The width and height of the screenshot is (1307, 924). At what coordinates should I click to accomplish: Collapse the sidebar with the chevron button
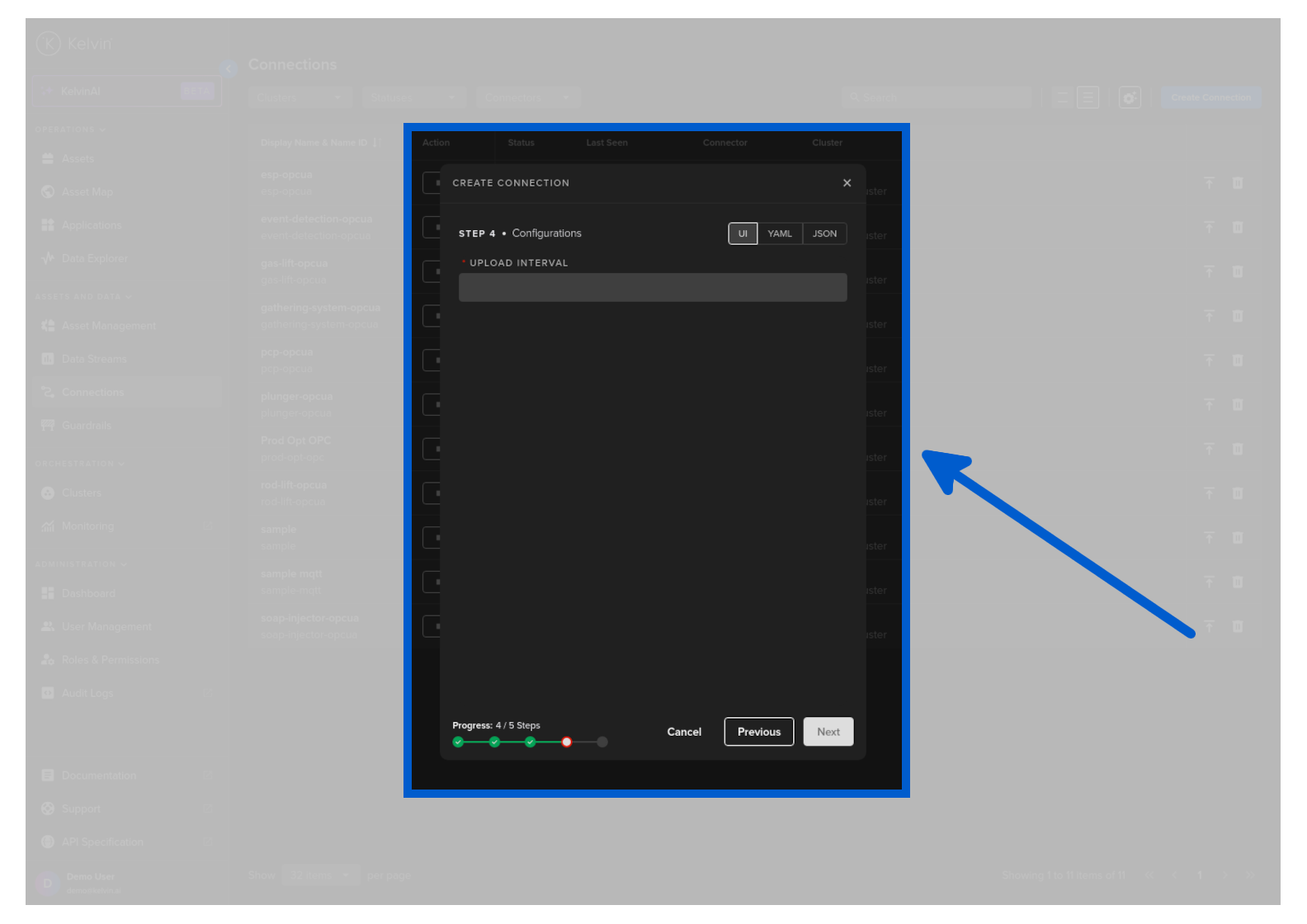[x=229, y=68]
